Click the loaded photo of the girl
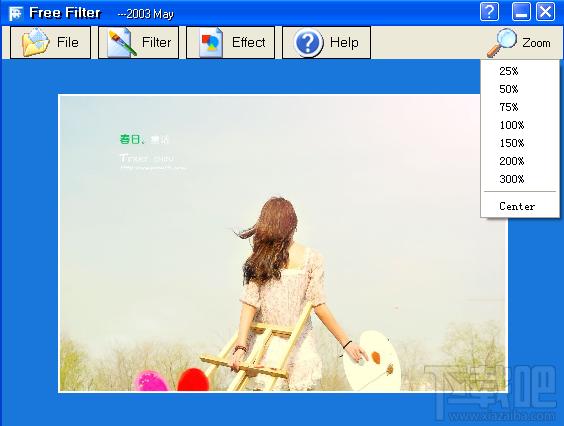564x426 pixels. tap(283, 243)
